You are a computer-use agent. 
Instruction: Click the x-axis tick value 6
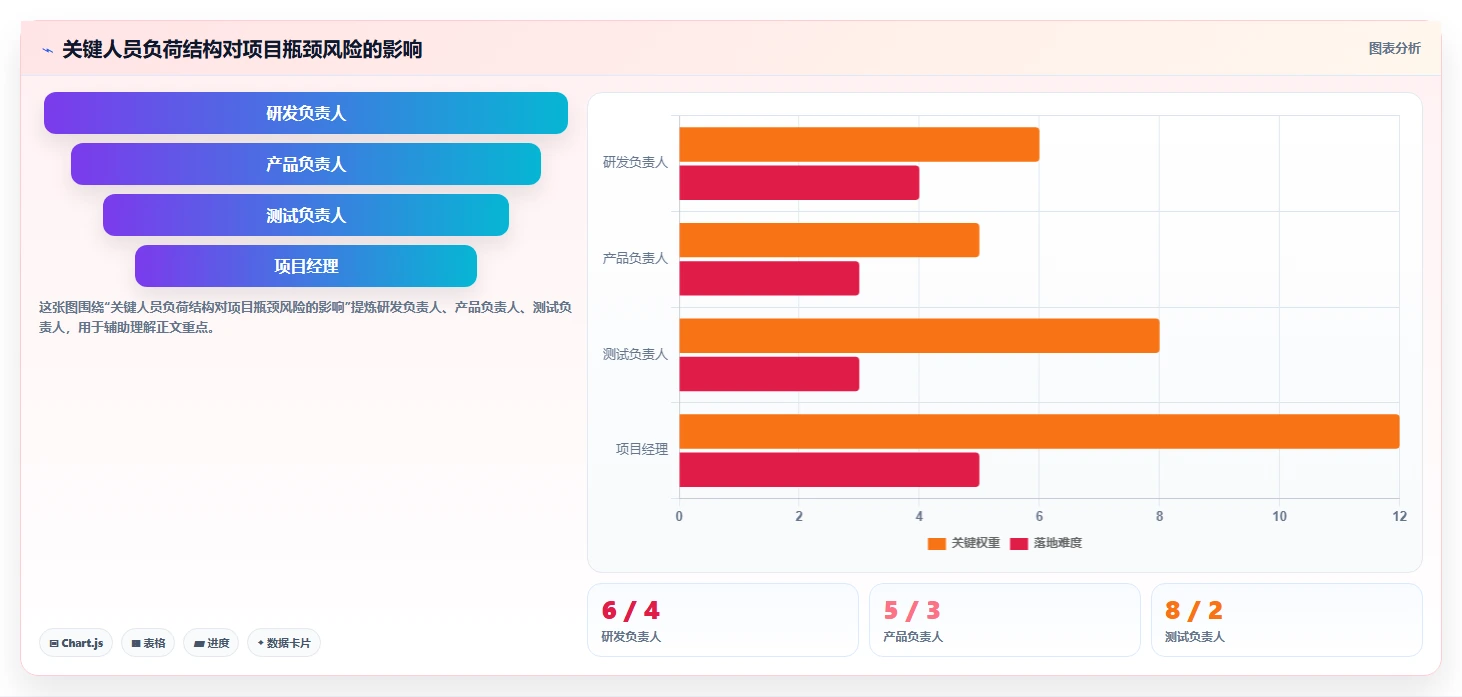click(1039, 516)
